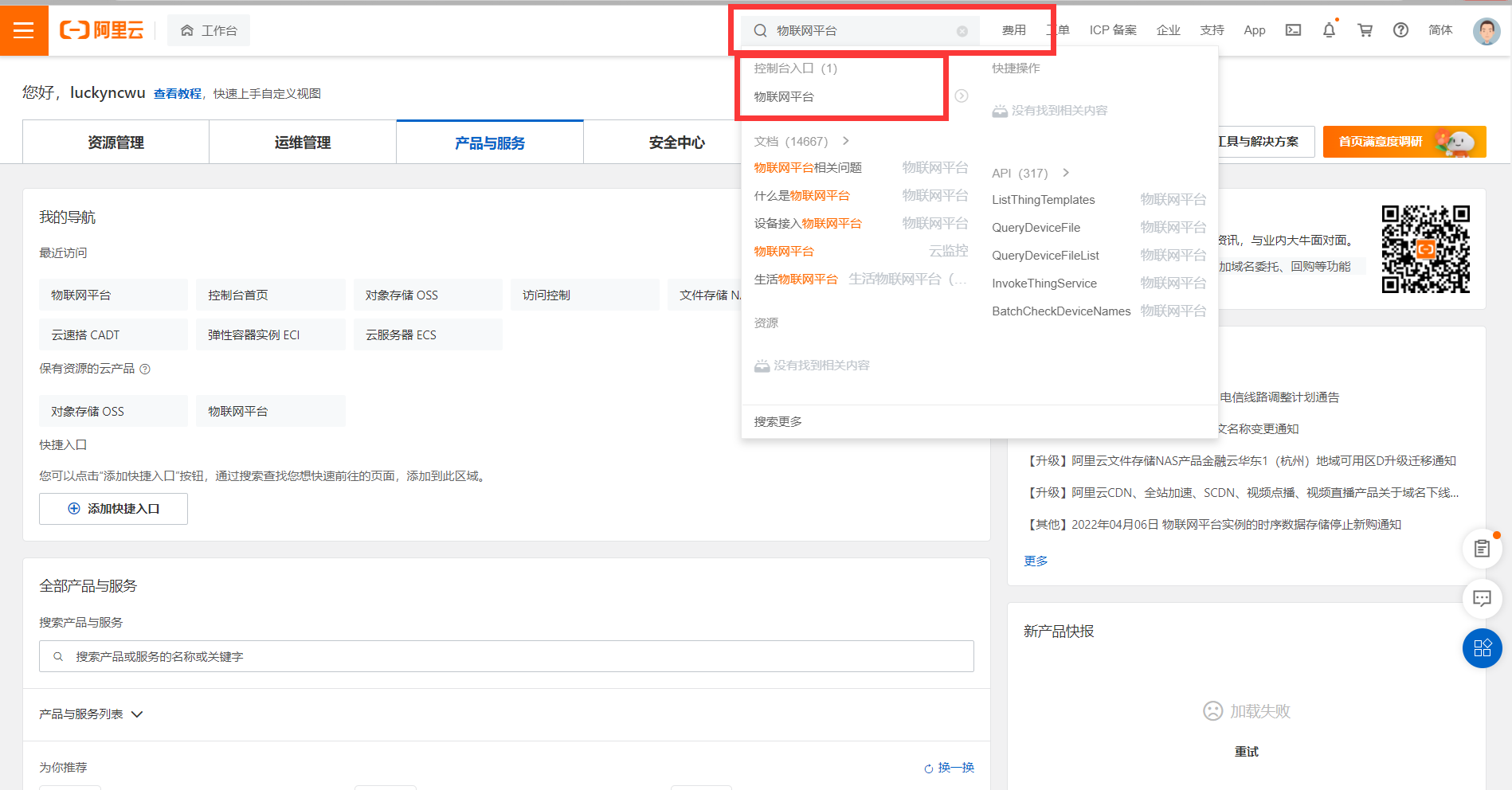Click the user avatar
Viewport: 1512px width, 790px height.
click(1487, 29)
